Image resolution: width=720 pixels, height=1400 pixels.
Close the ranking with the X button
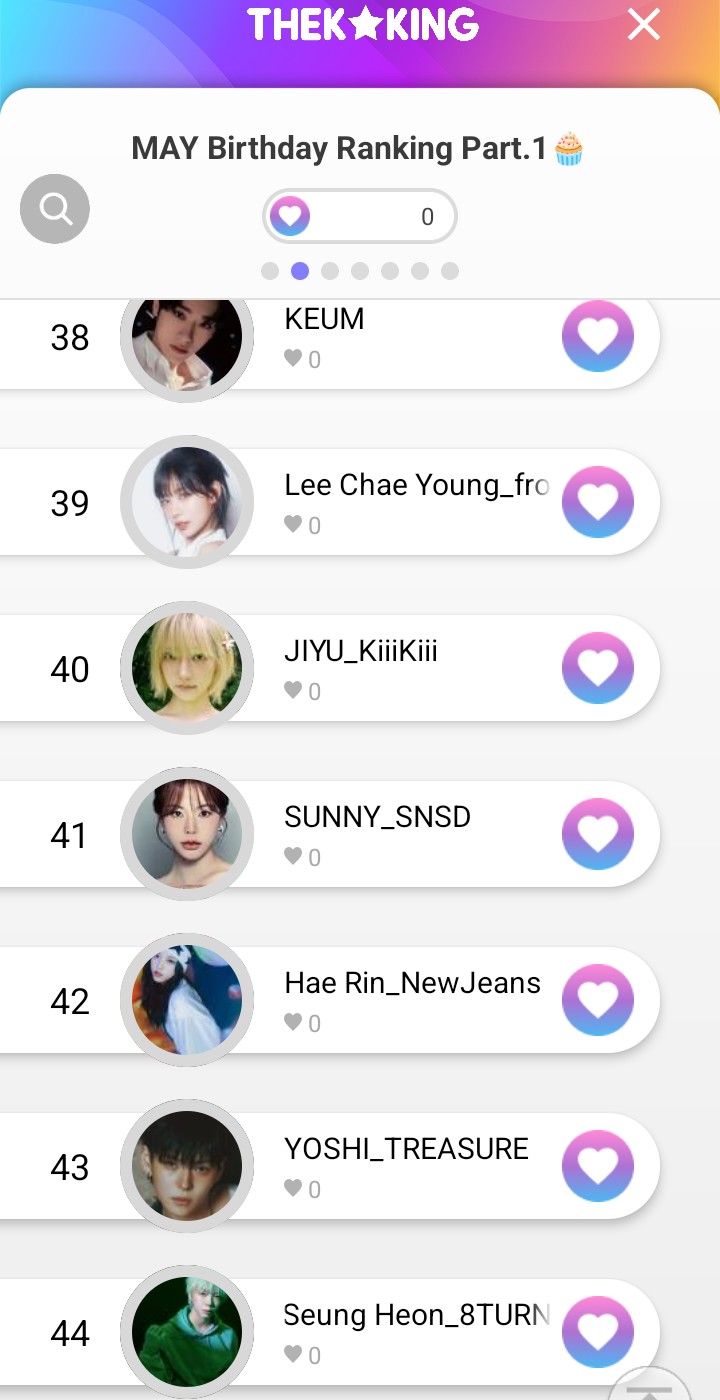point(644,24)
